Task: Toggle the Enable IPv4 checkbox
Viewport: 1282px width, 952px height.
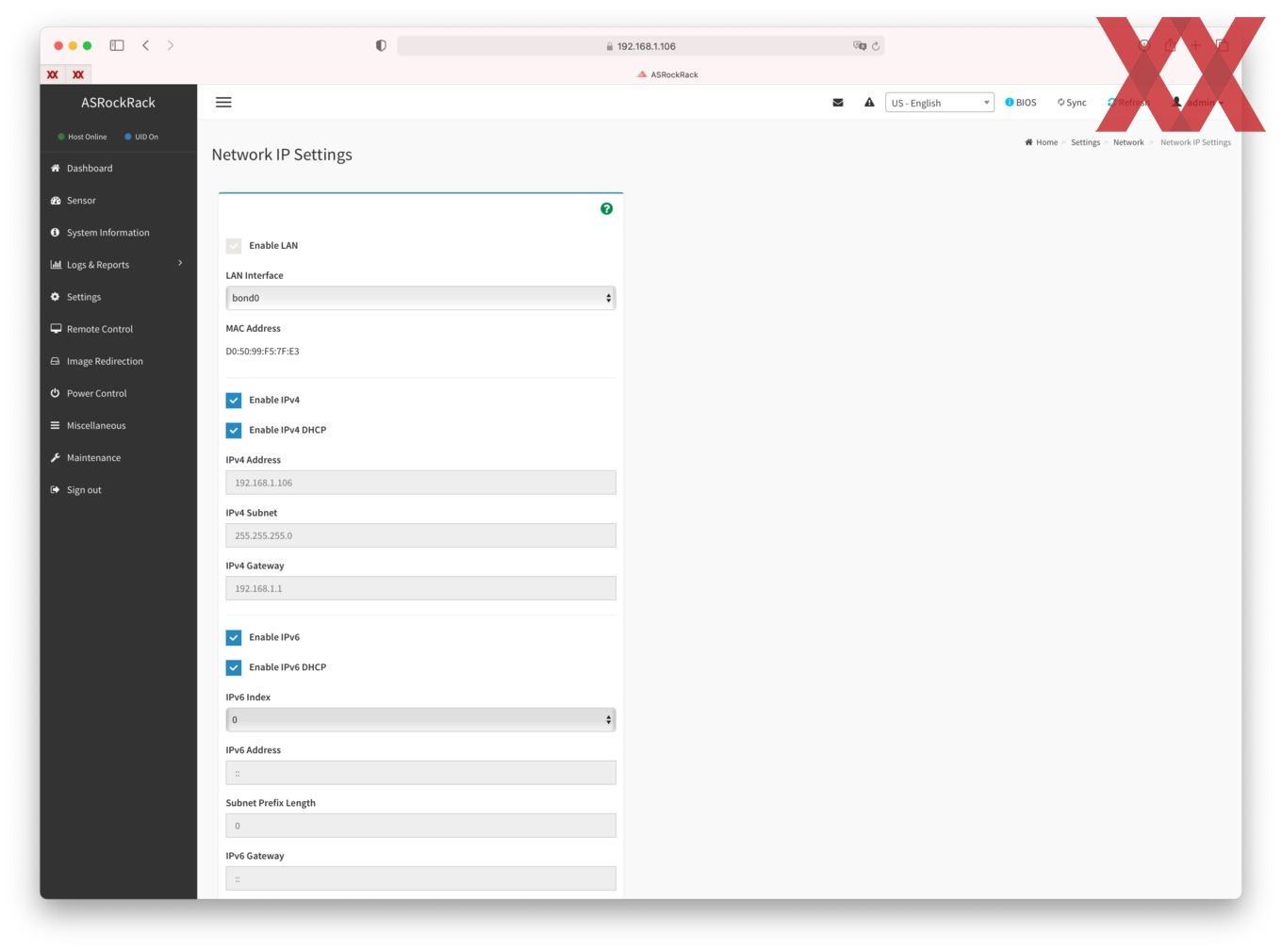Action: click(234, 400)
